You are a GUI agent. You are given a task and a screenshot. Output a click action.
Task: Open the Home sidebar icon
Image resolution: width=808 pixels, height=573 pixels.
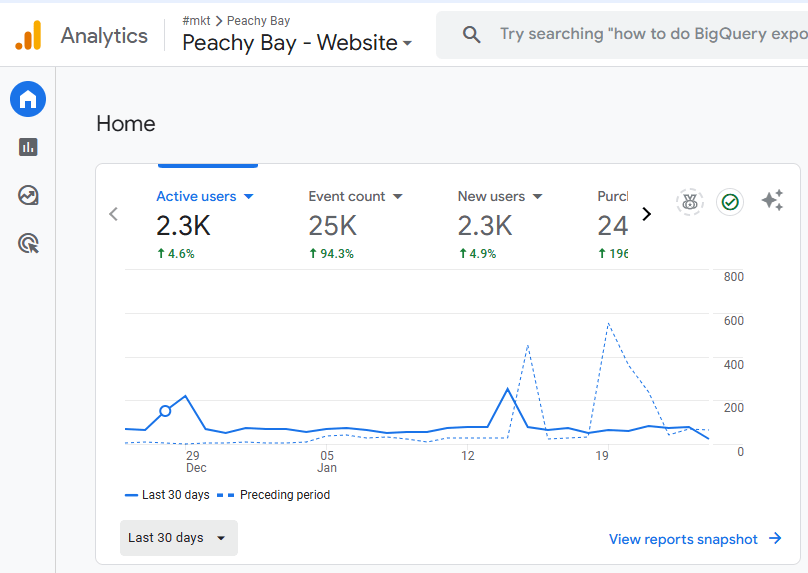(x=28, y=99)
